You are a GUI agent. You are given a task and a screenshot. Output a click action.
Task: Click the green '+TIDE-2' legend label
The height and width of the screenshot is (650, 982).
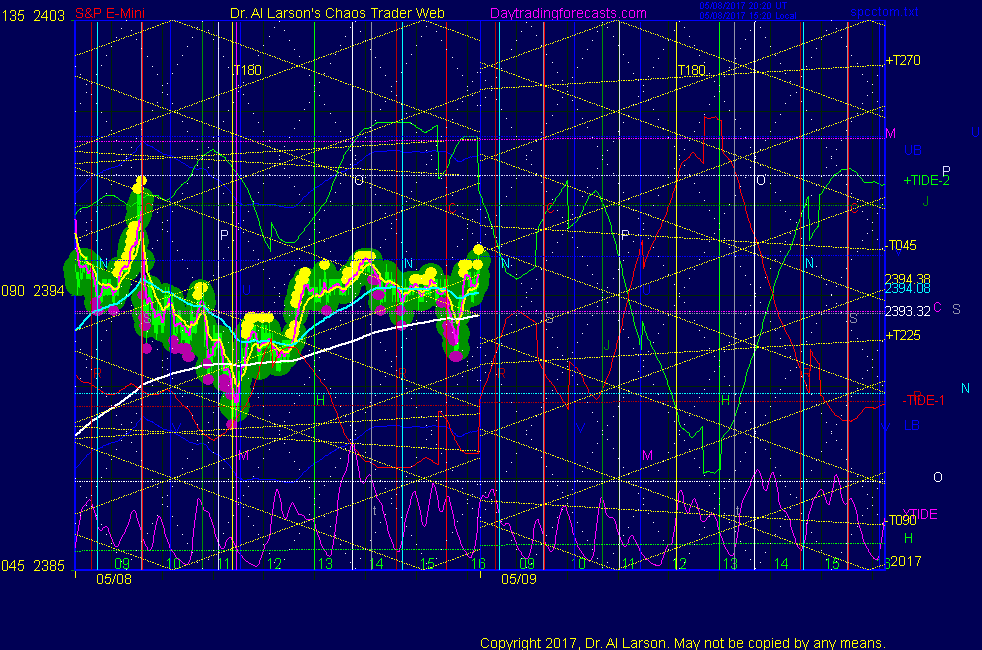[926, 181]
